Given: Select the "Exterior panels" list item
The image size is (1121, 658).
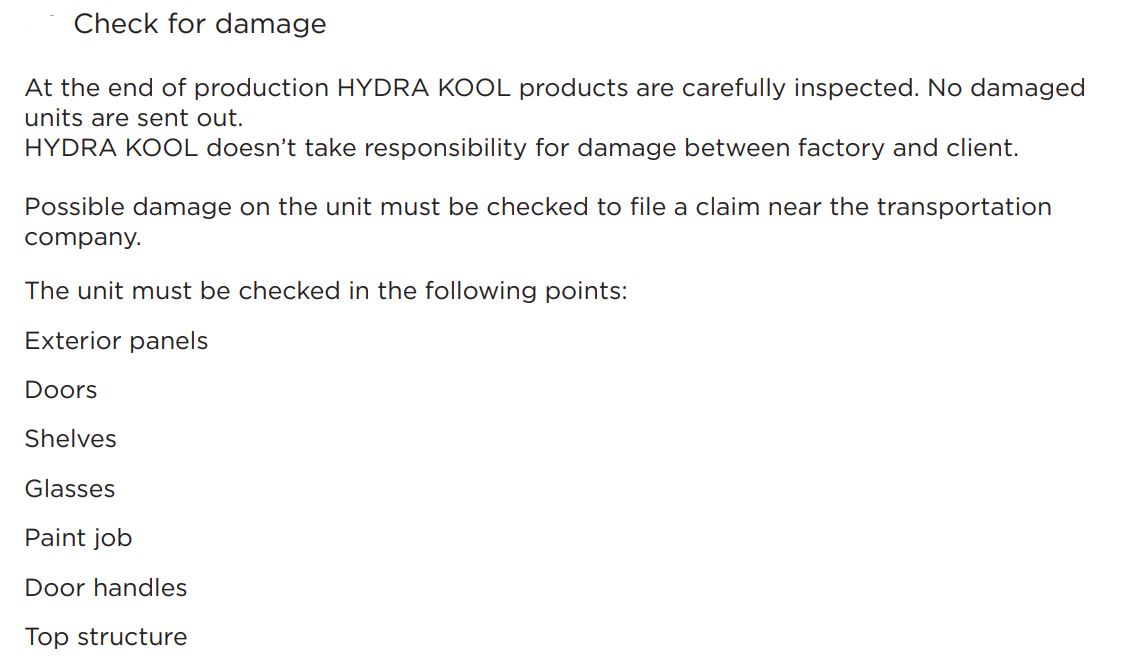Looking at the screenshot, I should coord(116,341).
